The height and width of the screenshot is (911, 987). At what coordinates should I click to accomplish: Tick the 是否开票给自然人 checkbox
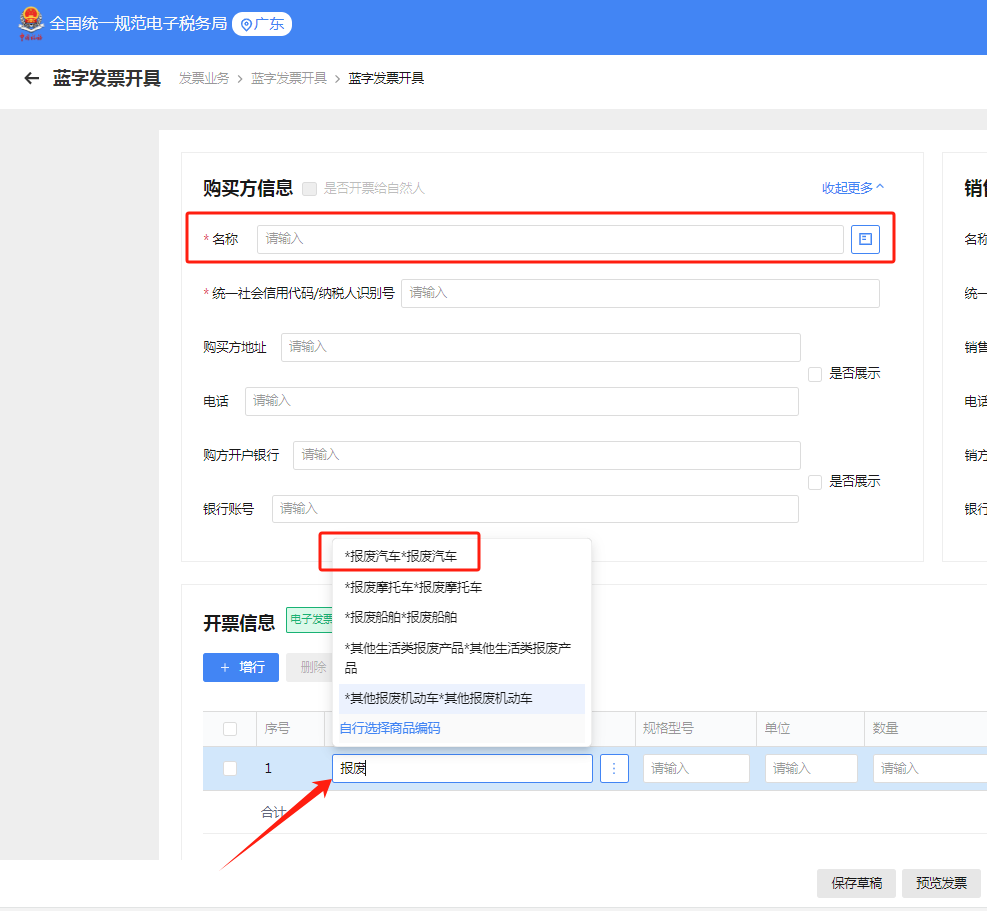coord(309,188)
